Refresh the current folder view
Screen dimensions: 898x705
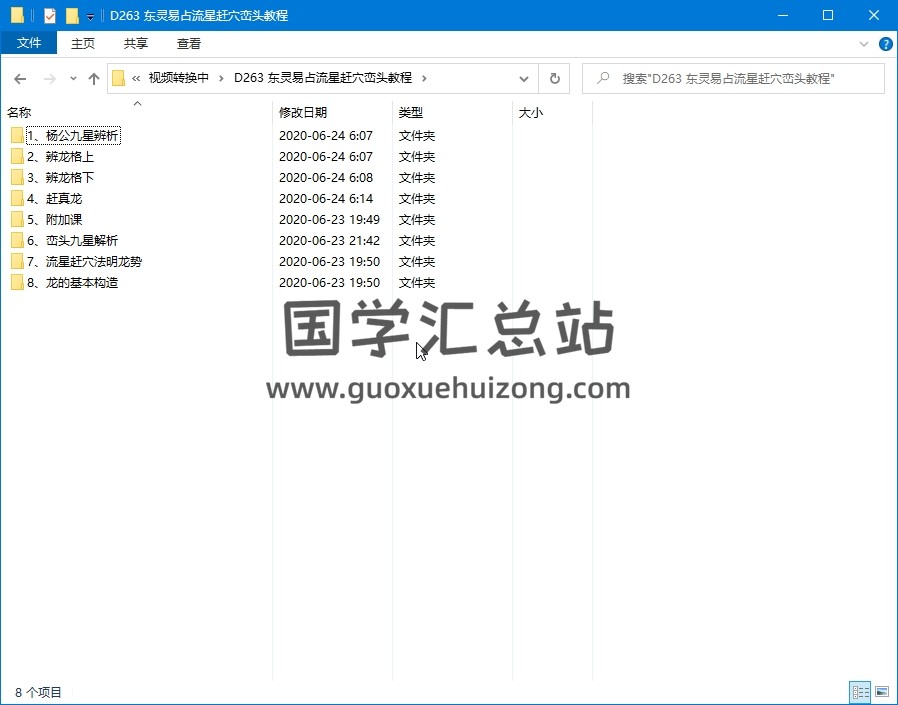click(554, 79)
